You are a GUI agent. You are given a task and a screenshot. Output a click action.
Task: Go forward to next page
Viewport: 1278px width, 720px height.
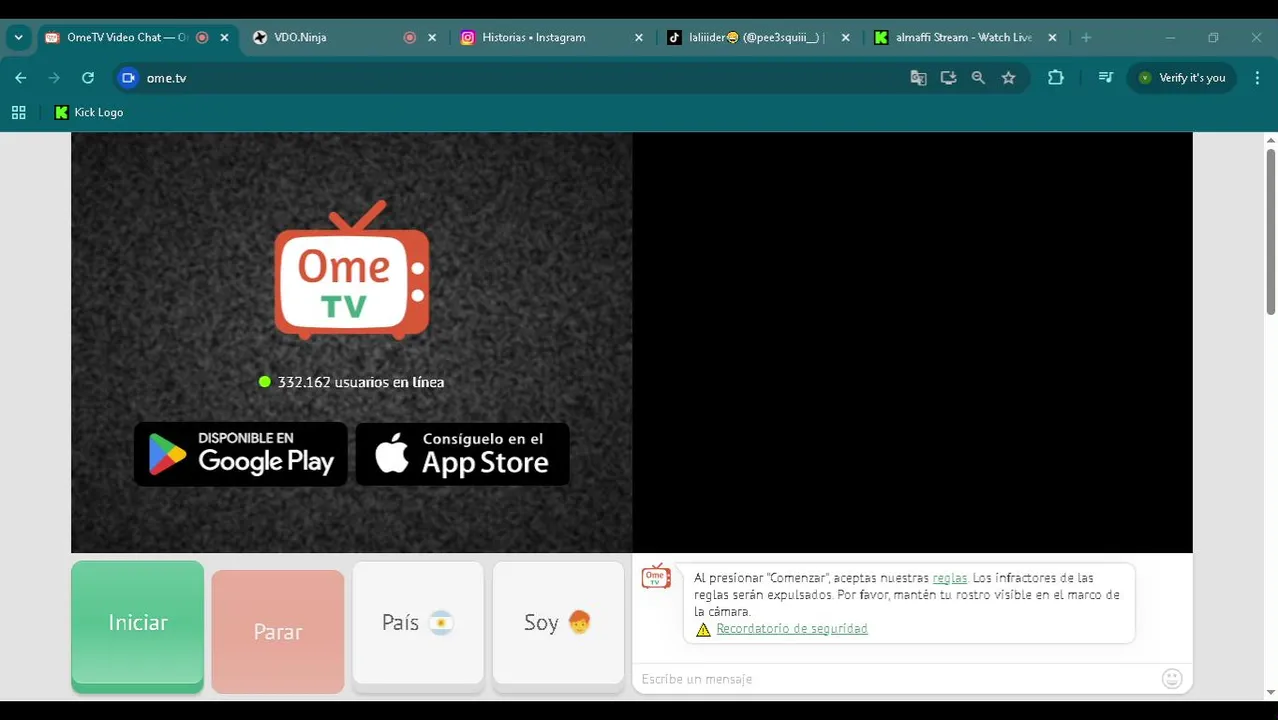click(x=54, y=78)
